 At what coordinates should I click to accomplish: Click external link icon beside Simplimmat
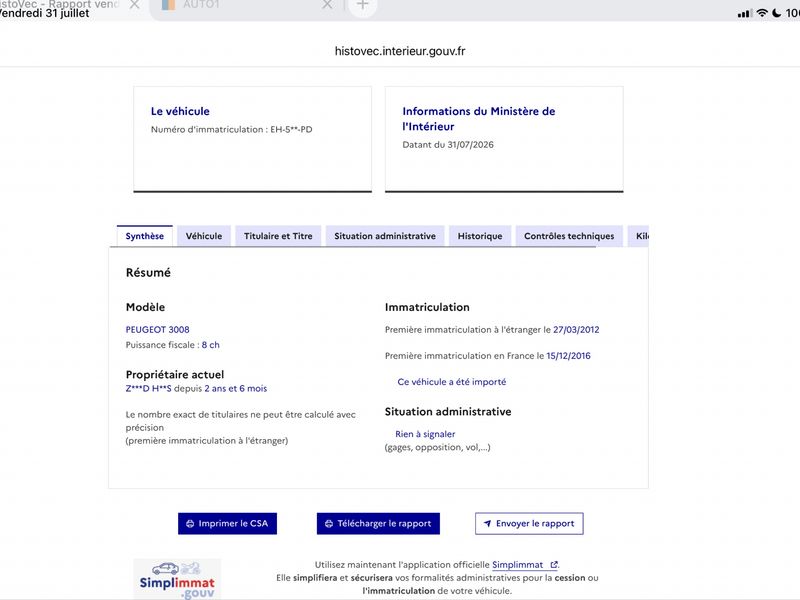coord(554,565)
